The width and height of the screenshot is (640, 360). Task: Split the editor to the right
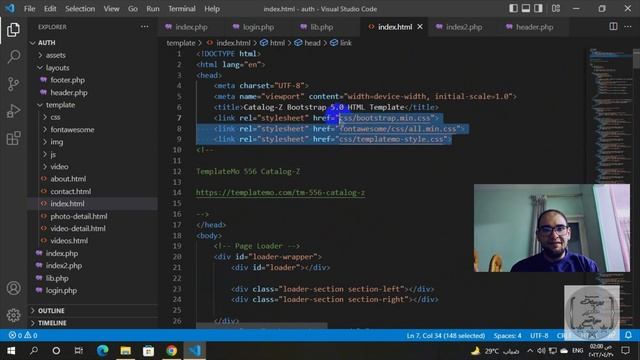point(613,27)
